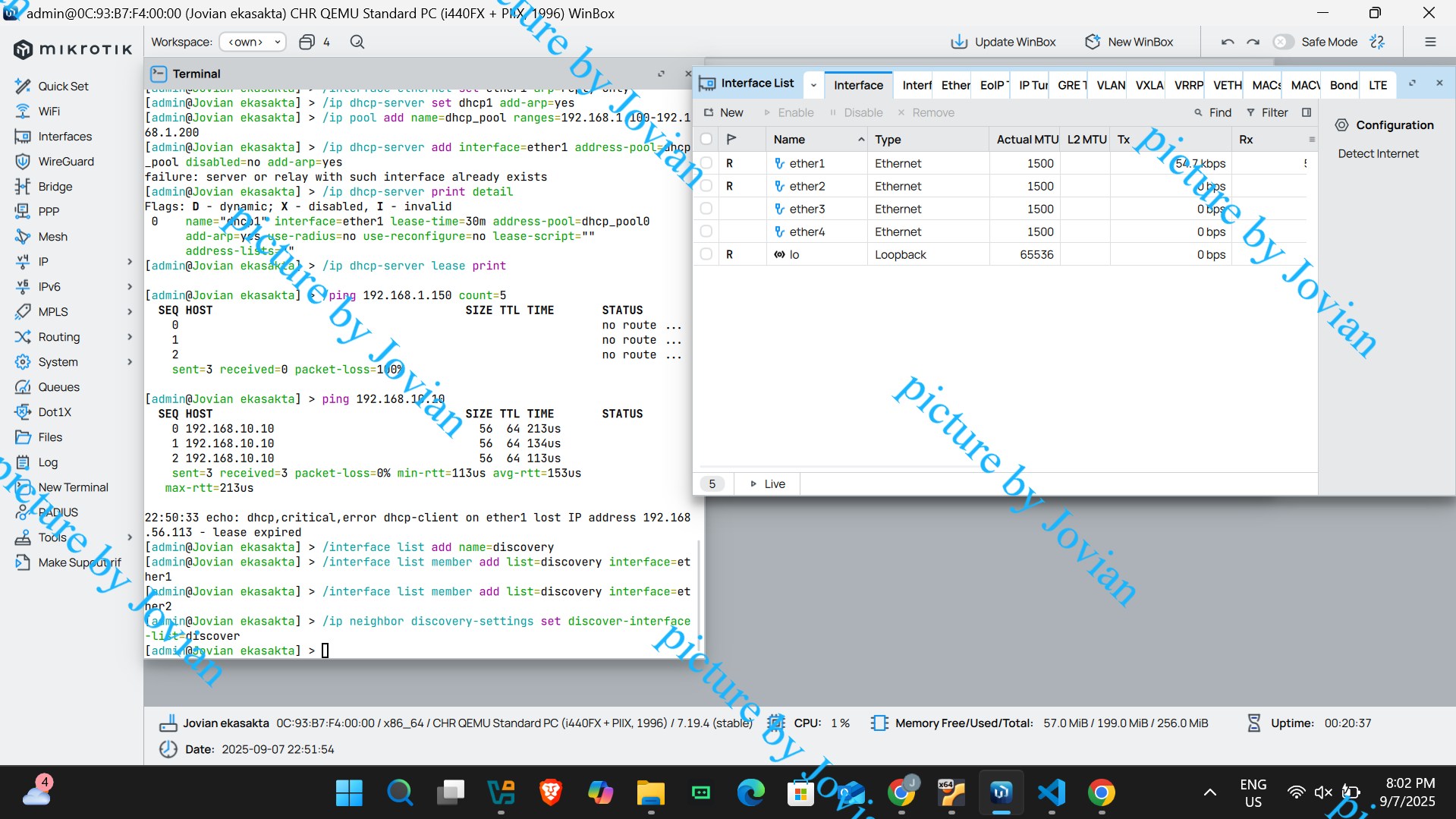Image resolution: width=1456 pixels, height=819 pixels.
Task: Click Find in Interface List
Action: [1212, 113]
